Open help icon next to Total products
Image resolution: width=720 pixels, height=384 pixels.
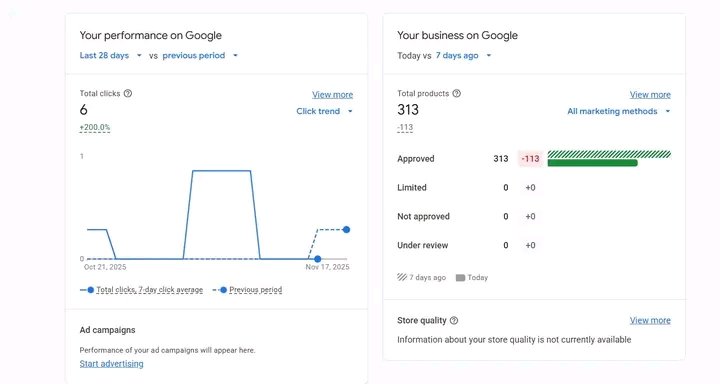pos(456,93)
